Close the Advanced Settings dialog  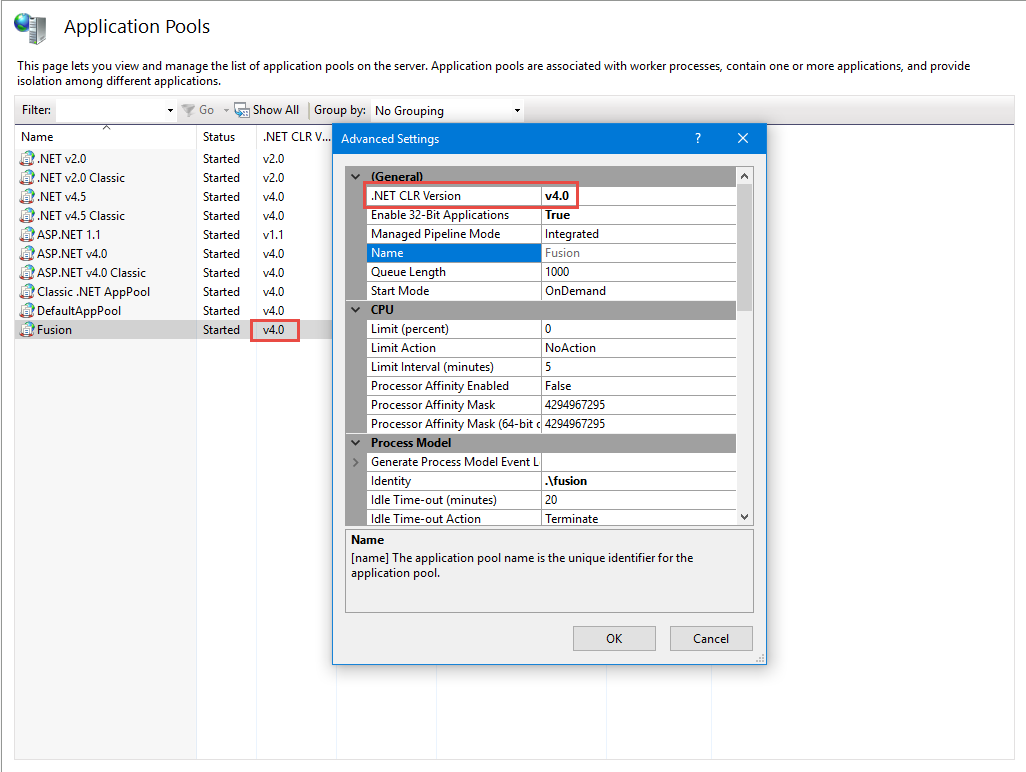tap(743, 138)
